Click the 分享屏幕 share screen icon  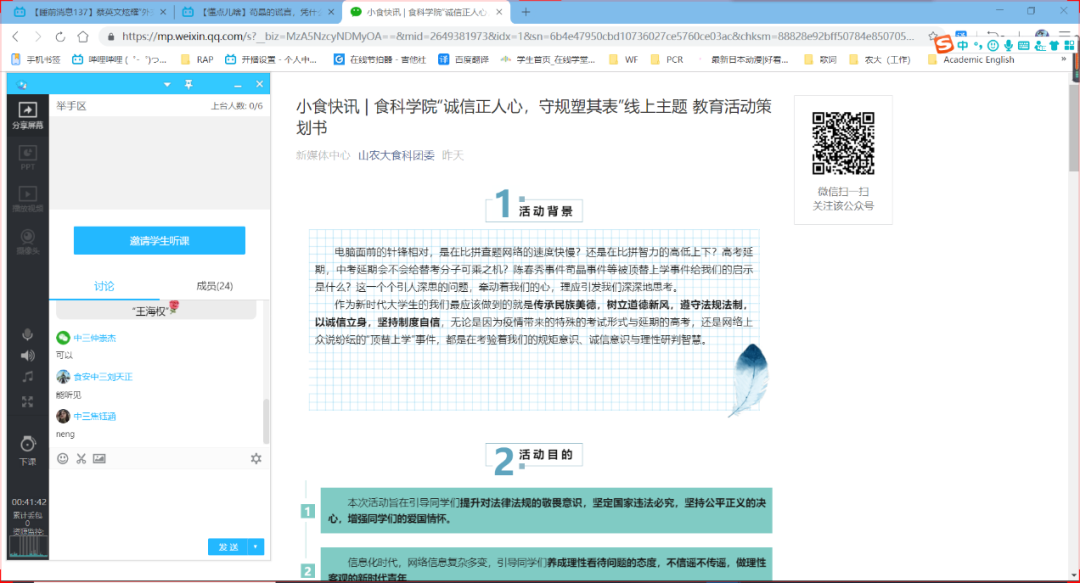coord(28,115)
